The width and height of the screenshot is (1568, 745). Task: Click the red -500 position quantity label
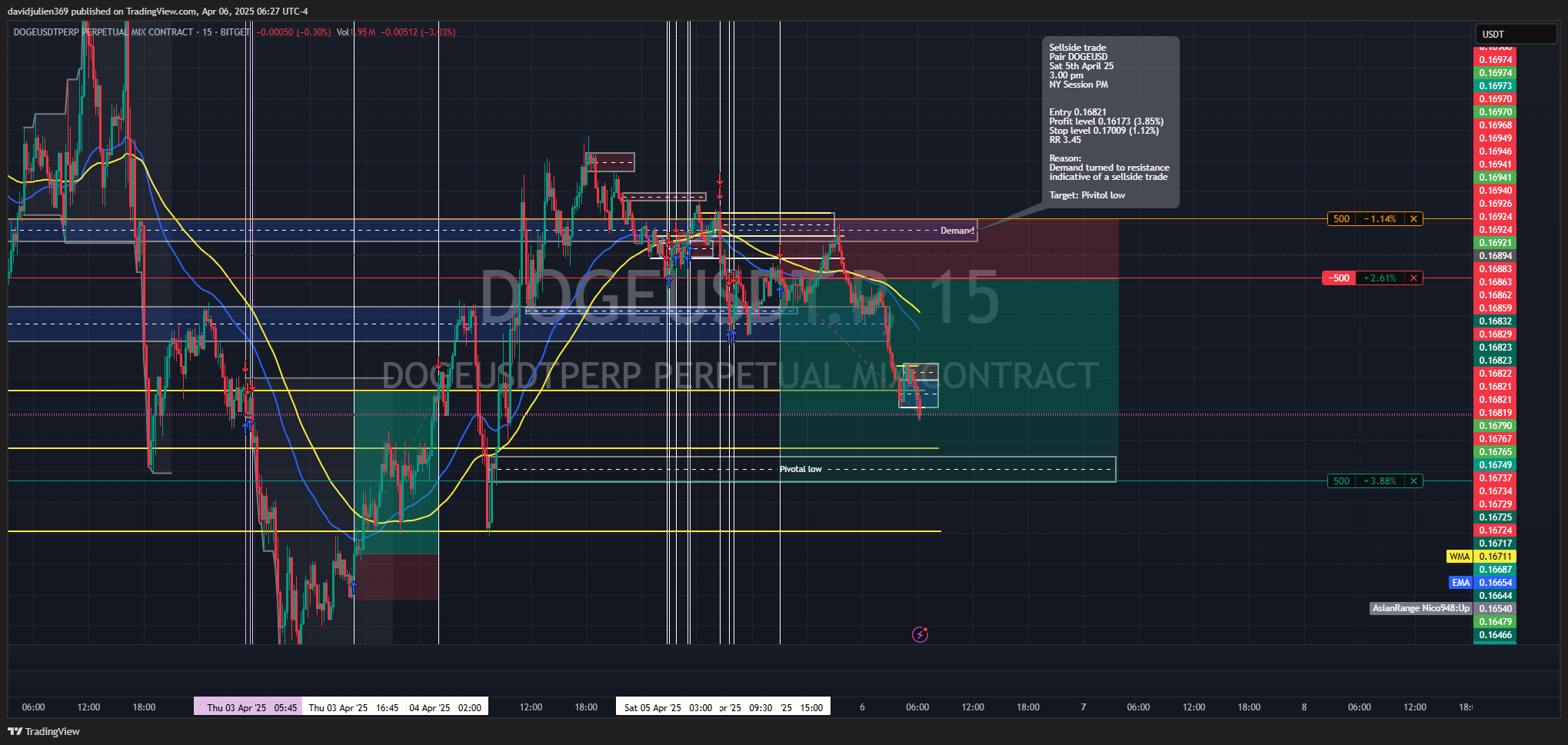coord(1339,278)
